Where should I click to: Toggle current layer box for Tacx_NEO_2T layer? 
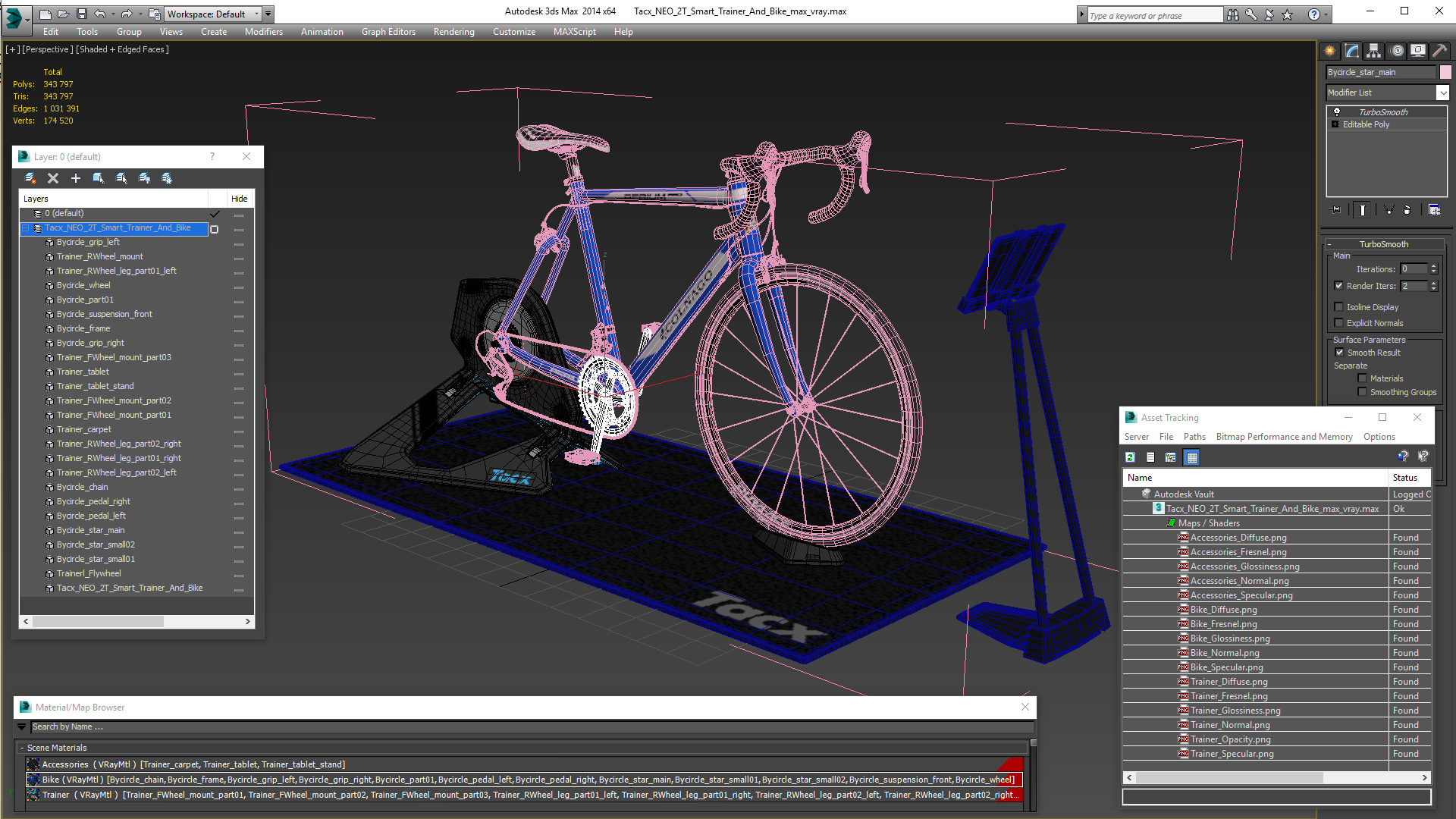[215, 229]
